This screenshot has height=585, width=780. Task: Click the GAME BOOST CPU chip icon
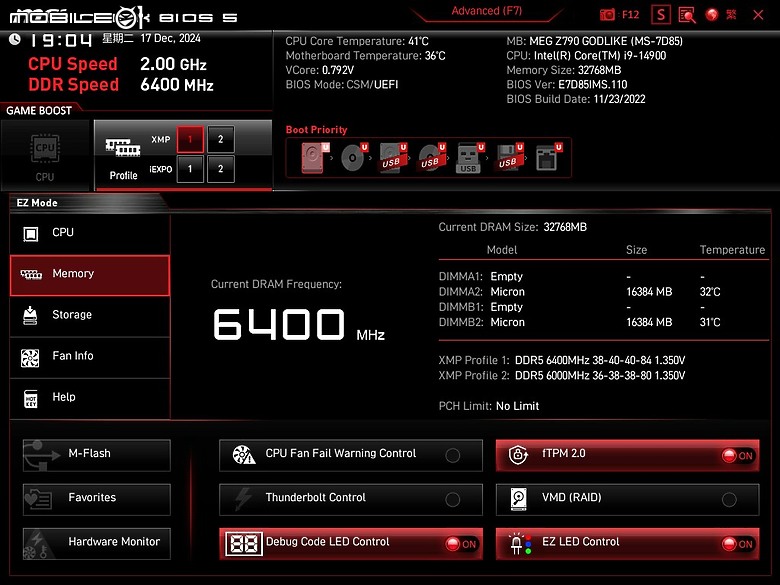(x=45, y=148)
